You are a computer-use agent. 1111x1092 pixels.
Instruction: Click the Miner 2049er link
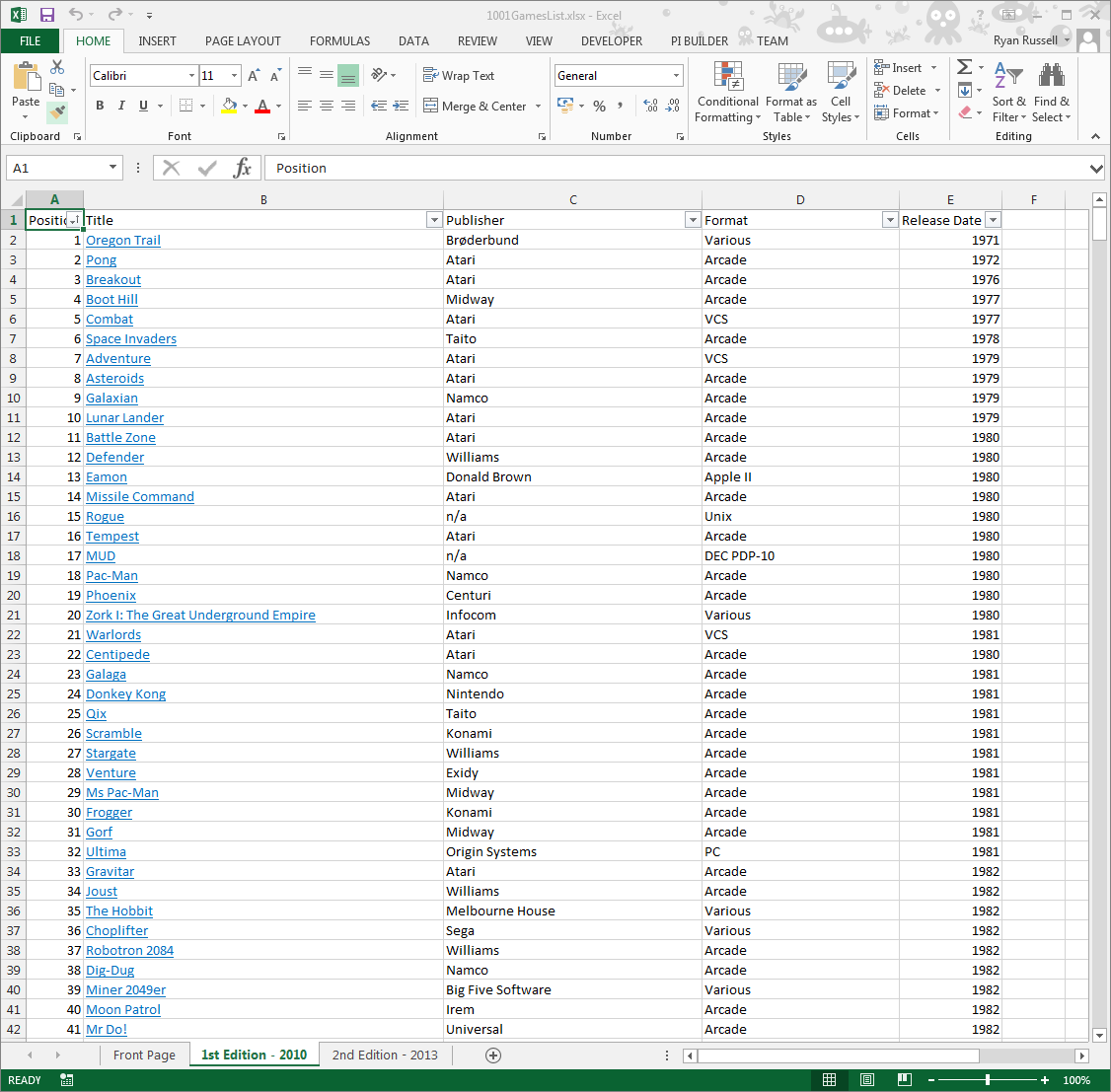click(x=126, y=989)
